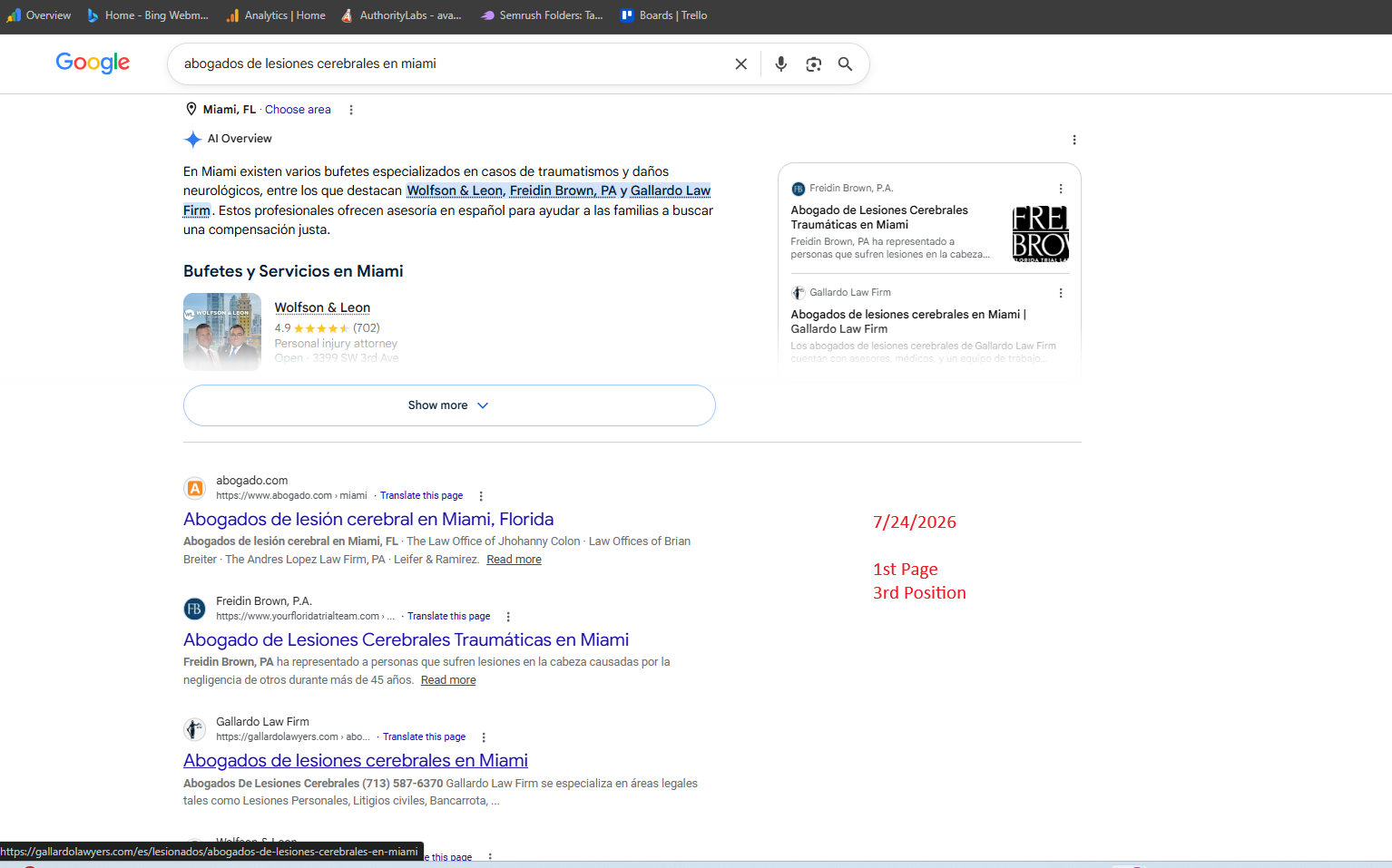Click the Bufetes y Servicios en Miami heading
Image resolution: width=1392 pixels, height=868 pixels.
tap(293, 271)
